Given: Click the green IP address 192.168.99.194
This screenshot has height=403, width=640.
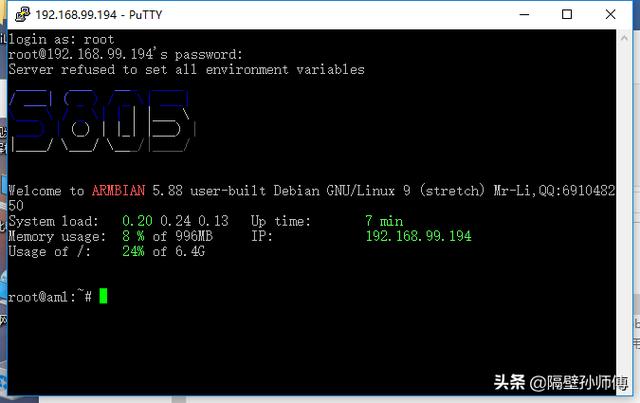Looking at the screenshot, I should 418,236.
